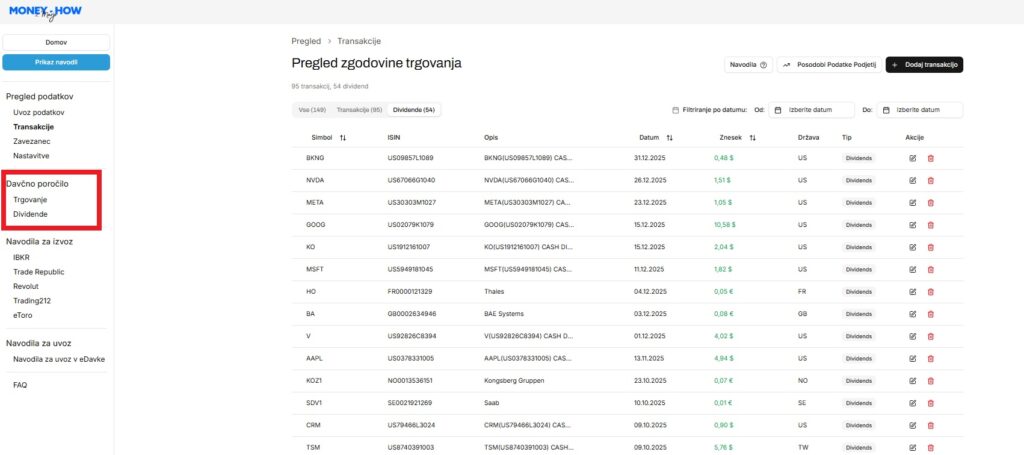1024x455 pixels.
Task: Open the editor for the MSFT transaction
Action: coord(912,269)
